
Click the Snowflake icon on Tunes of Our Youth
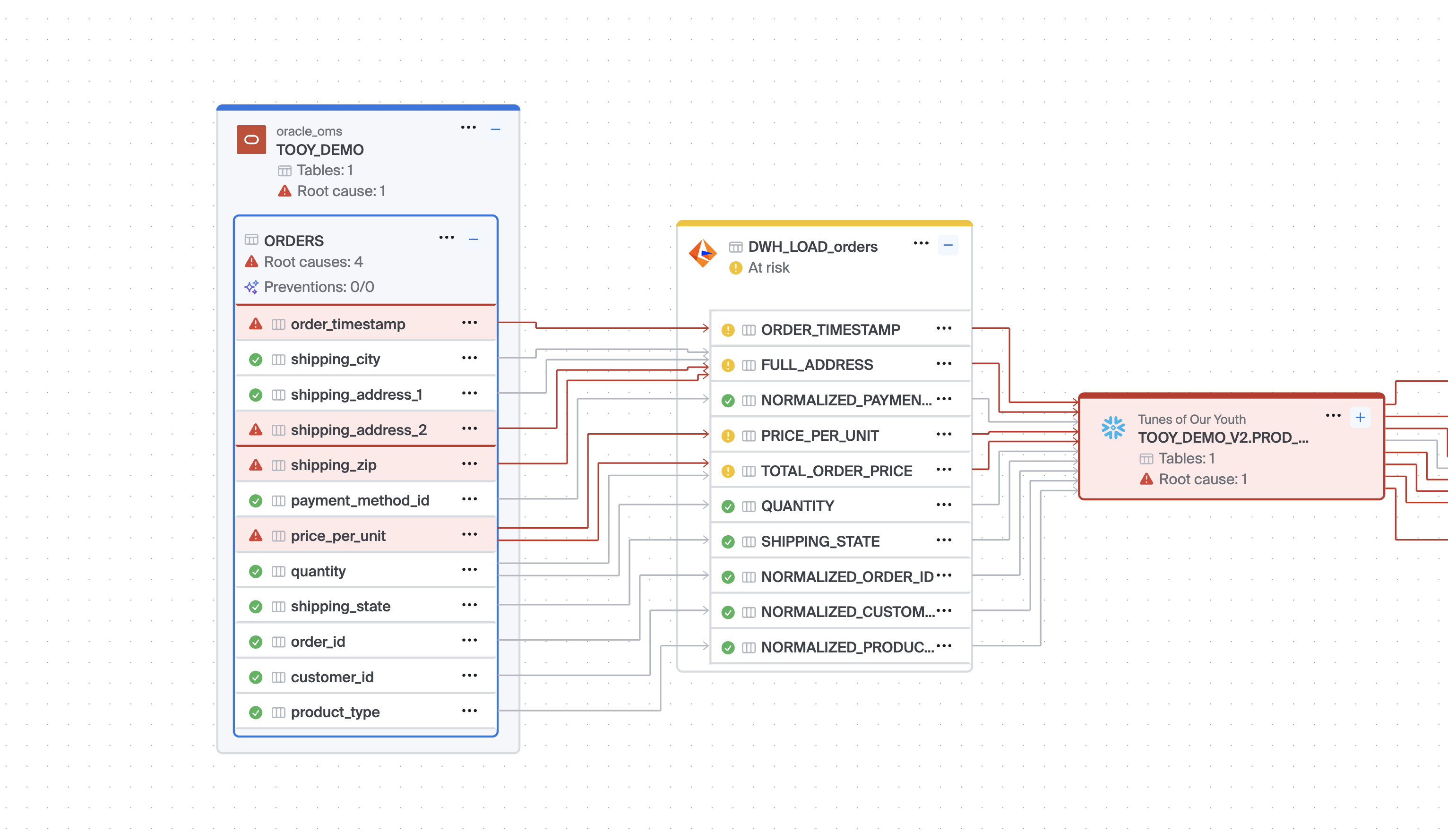1113,428
